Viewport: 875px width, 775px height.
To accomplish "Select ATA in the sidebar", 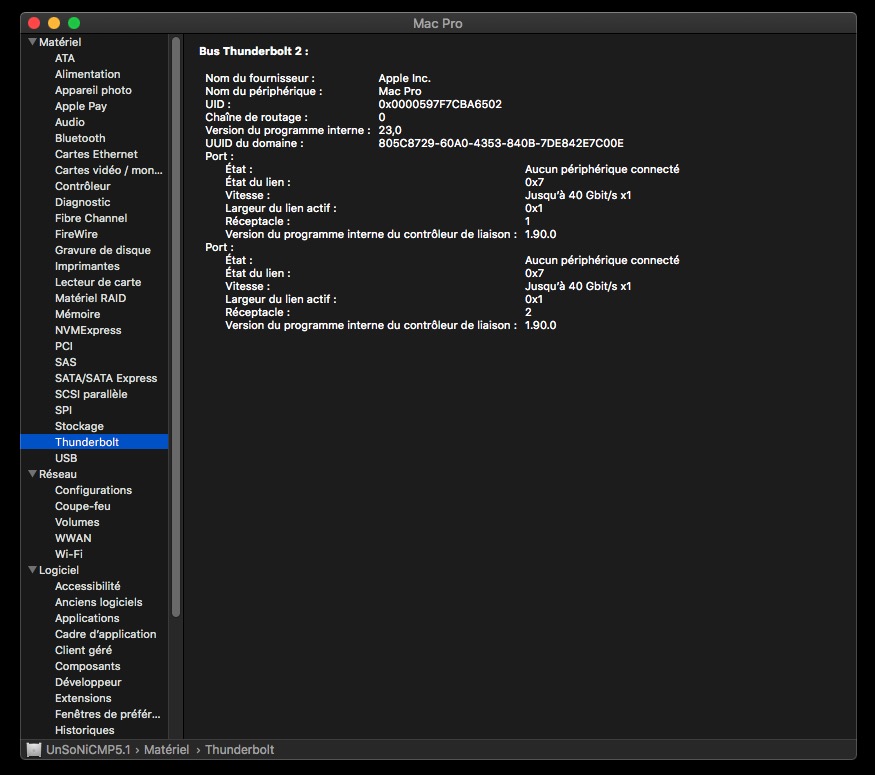I will coord(65,58).
